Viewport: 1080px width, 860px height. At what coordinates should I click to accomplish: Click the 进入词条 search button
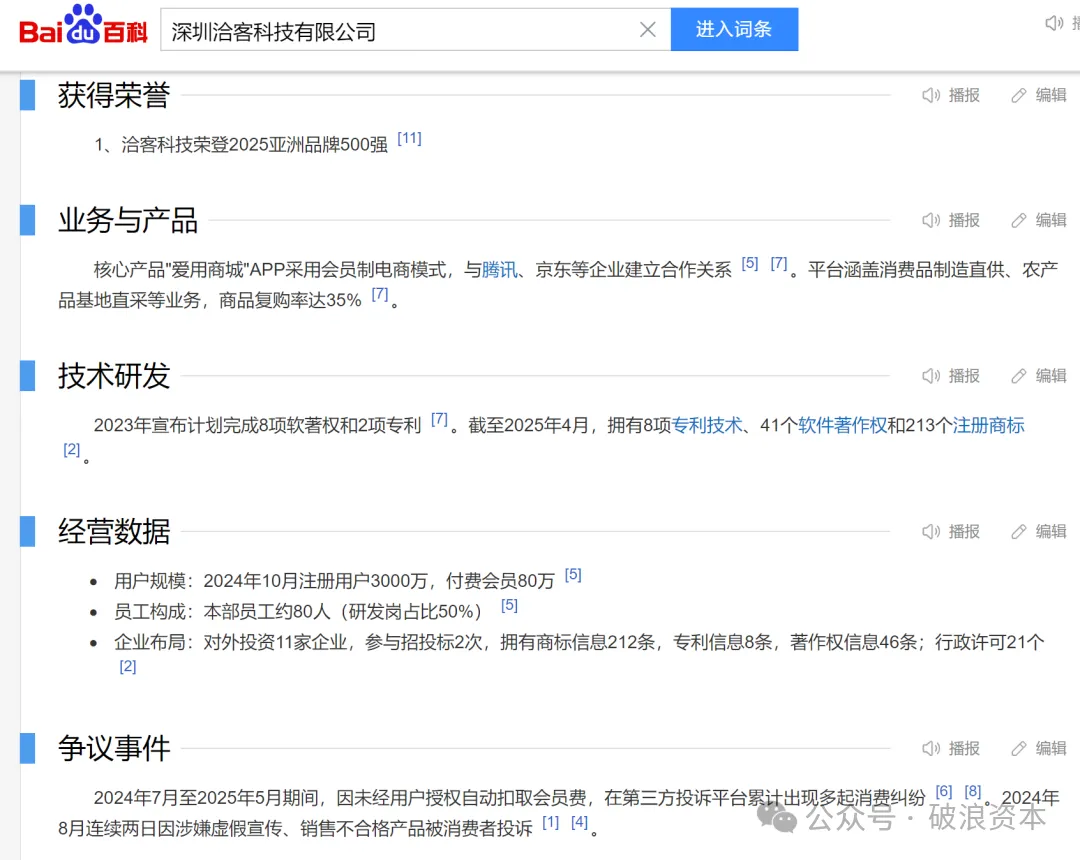(x=734, y=30)
